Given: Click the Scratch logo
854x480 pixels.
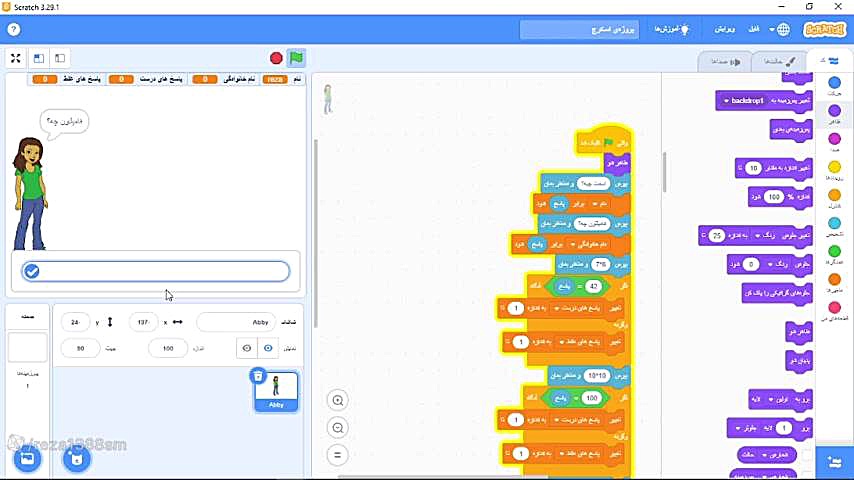Looking at the screenshot, I should pyautogui.click(x=825, y=29).
